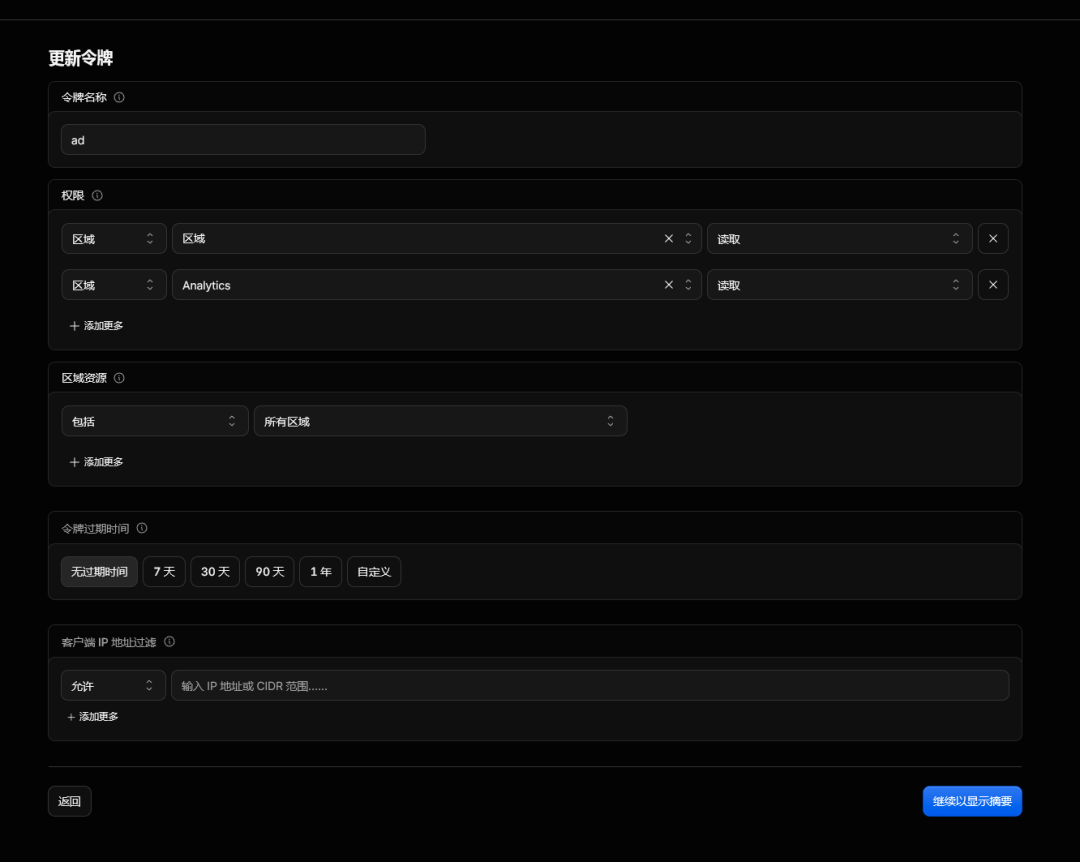Click 添加更多 under IP address filtering
This screenshot has width=1080, height=862.
point(92,717)
